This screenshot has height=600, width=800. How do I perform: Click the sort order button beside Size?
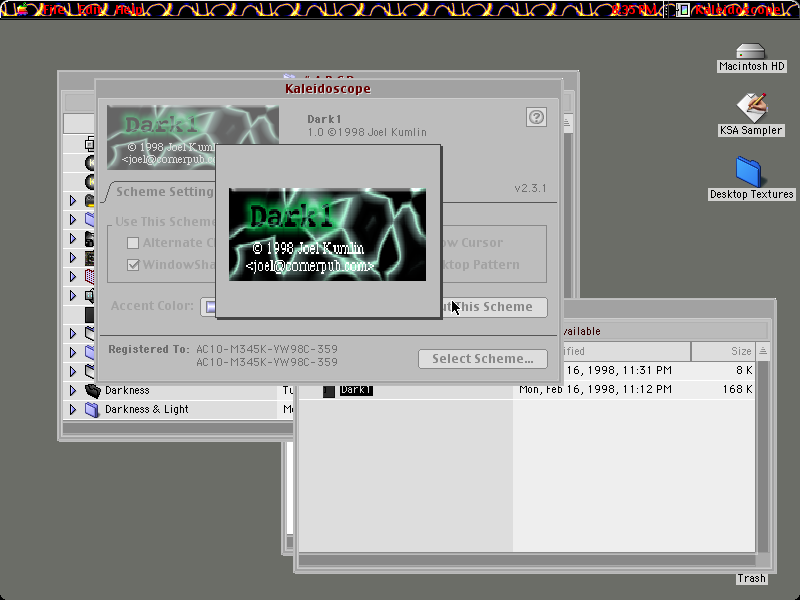[763, 351]
